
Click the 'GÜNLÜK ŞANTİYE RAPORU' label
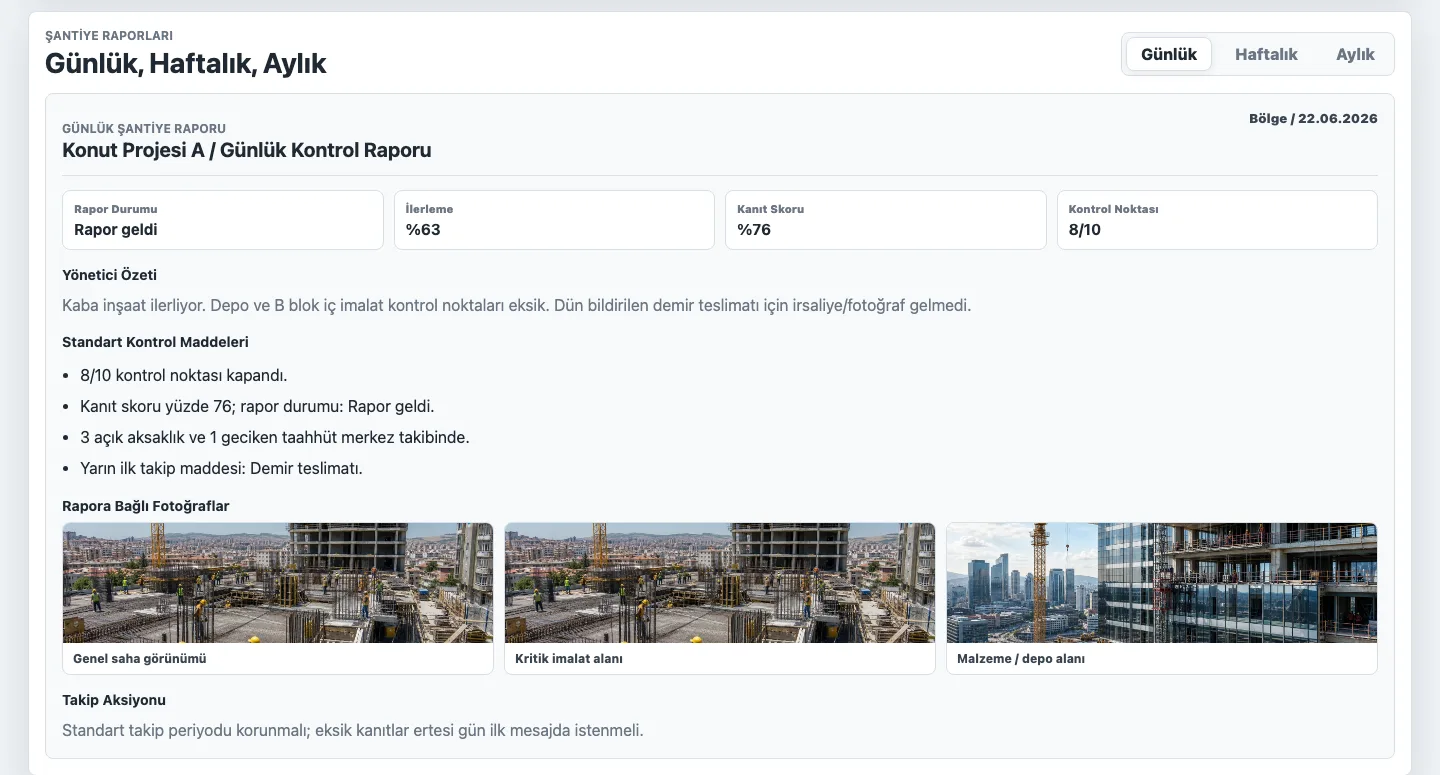[x=144, y=128]
